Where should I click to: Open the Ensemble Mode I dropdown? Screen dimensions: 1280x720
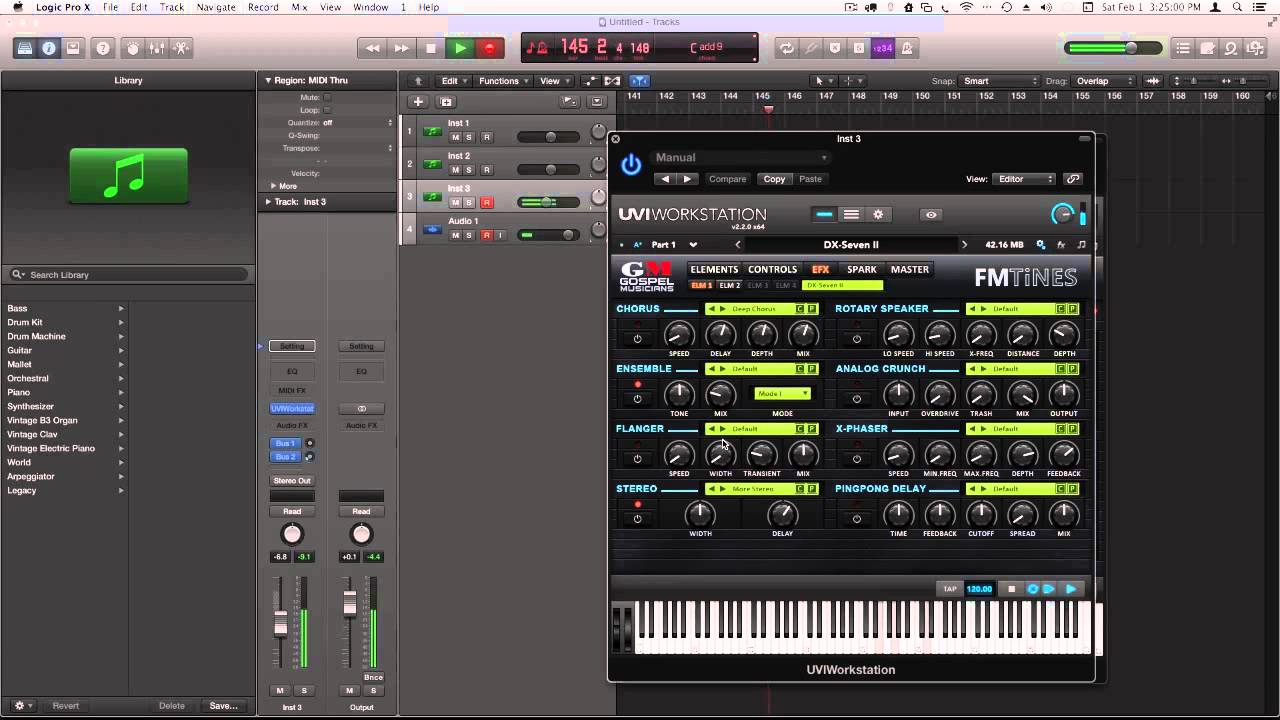click(782, 394)
